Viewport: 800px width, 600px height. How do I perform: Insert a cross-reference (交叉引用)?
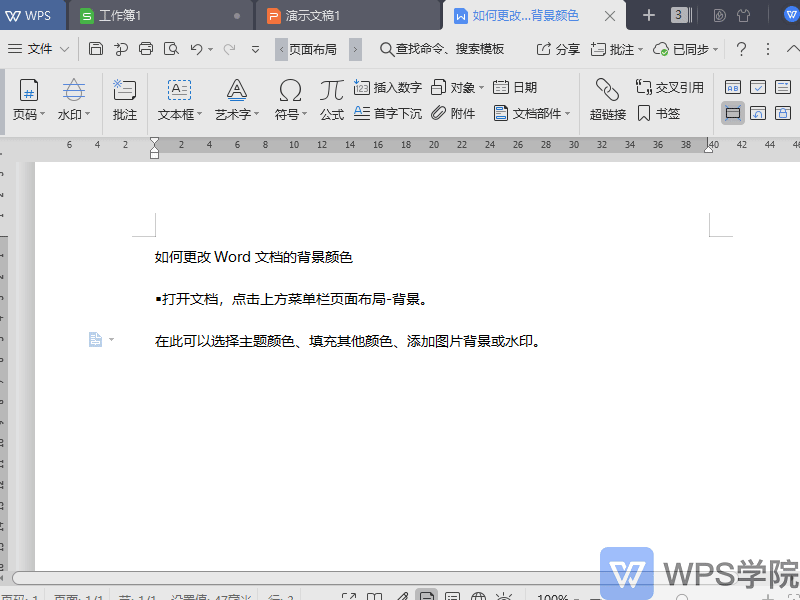pyautogui.click(x=669, y=87)
